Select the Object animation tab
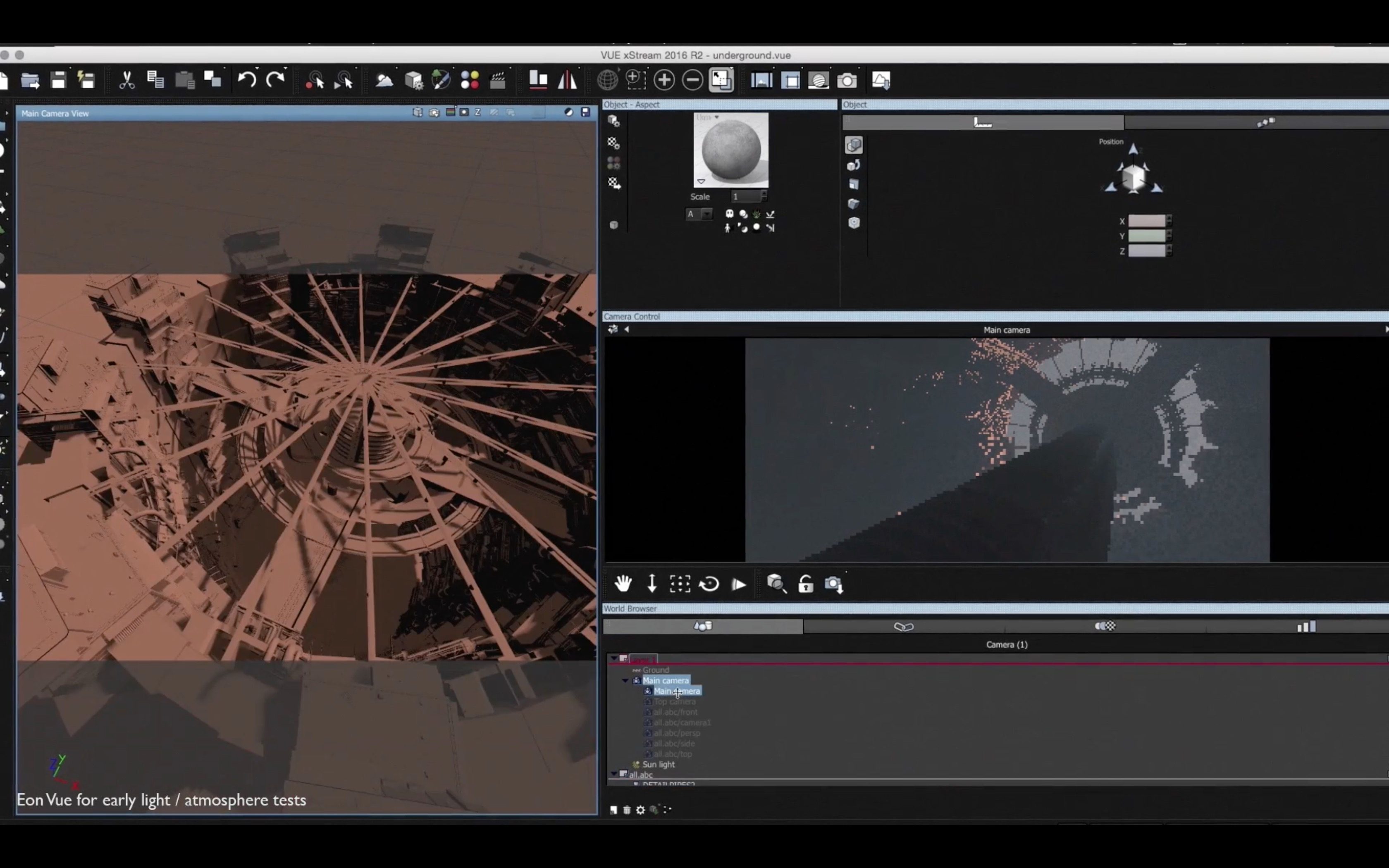Viewport: 1389px width, 868px height. coord(1265,122)
